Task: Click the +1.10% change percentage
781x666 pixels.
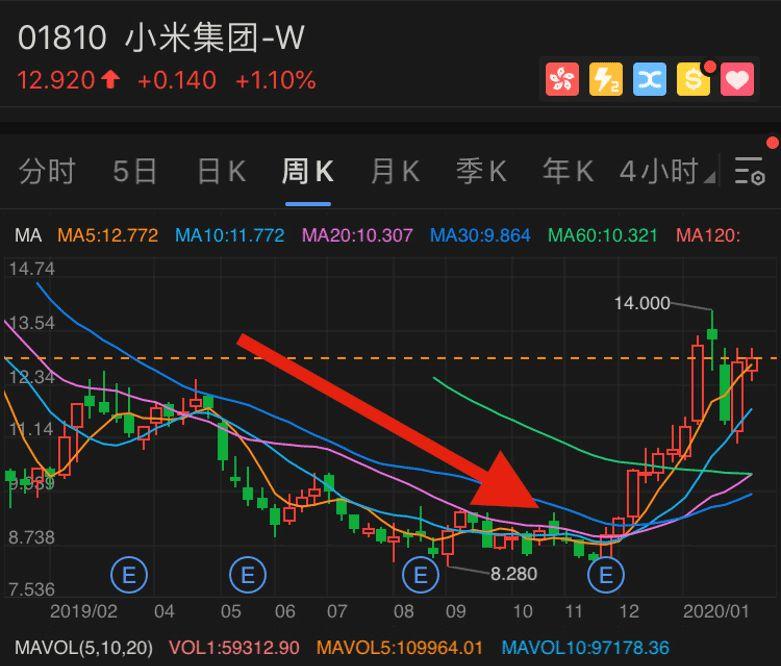Action: click(275, 80)
